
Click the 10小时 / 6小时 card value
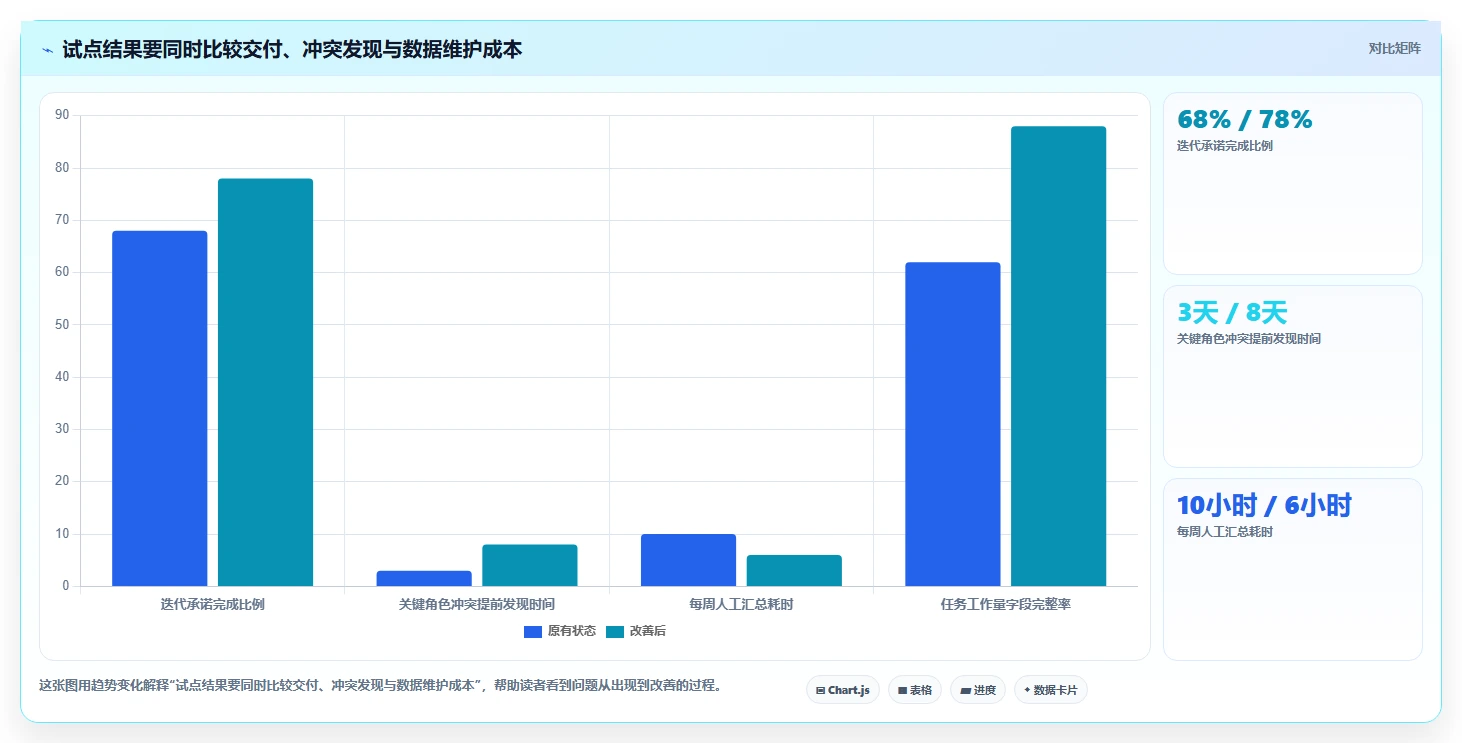tap(1264, 505)
